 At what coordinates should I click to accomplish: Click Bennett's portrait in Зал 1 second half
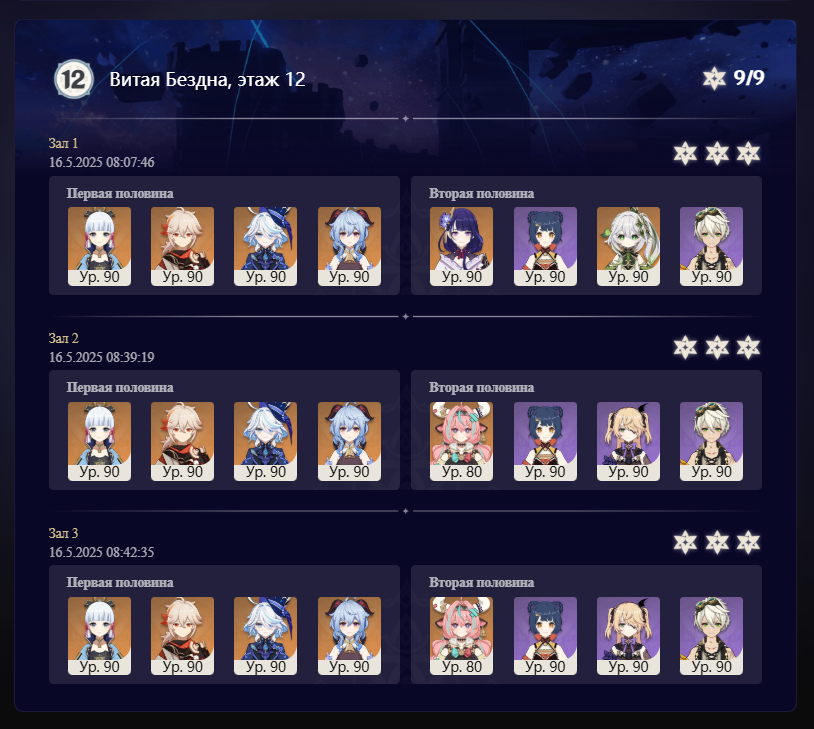tap(711, 246)
